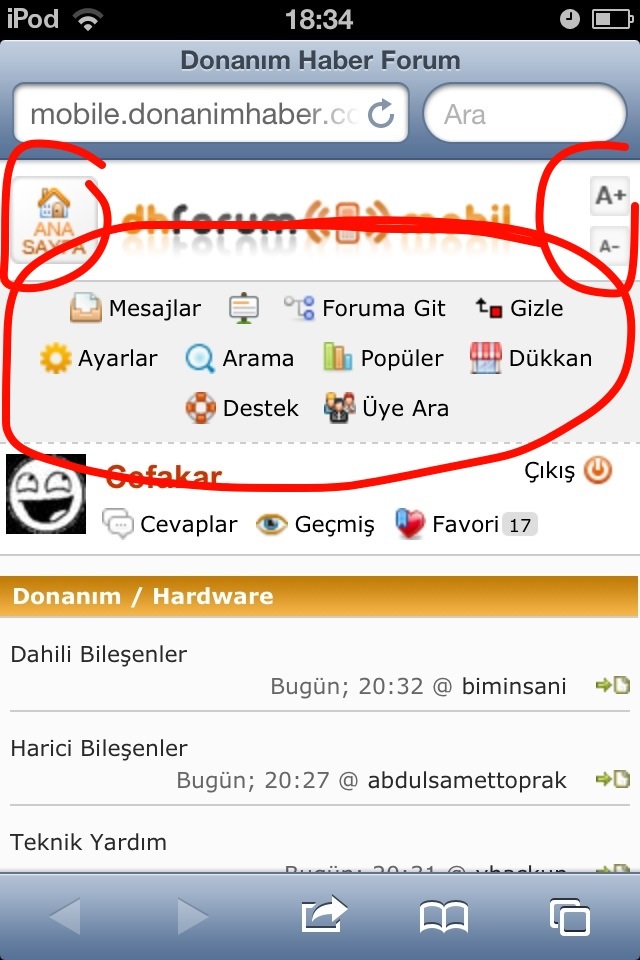The width and height of the screenshot is (640, 960).
Task: Open Mesajlar inbox
Action: (x=135, y=308)
